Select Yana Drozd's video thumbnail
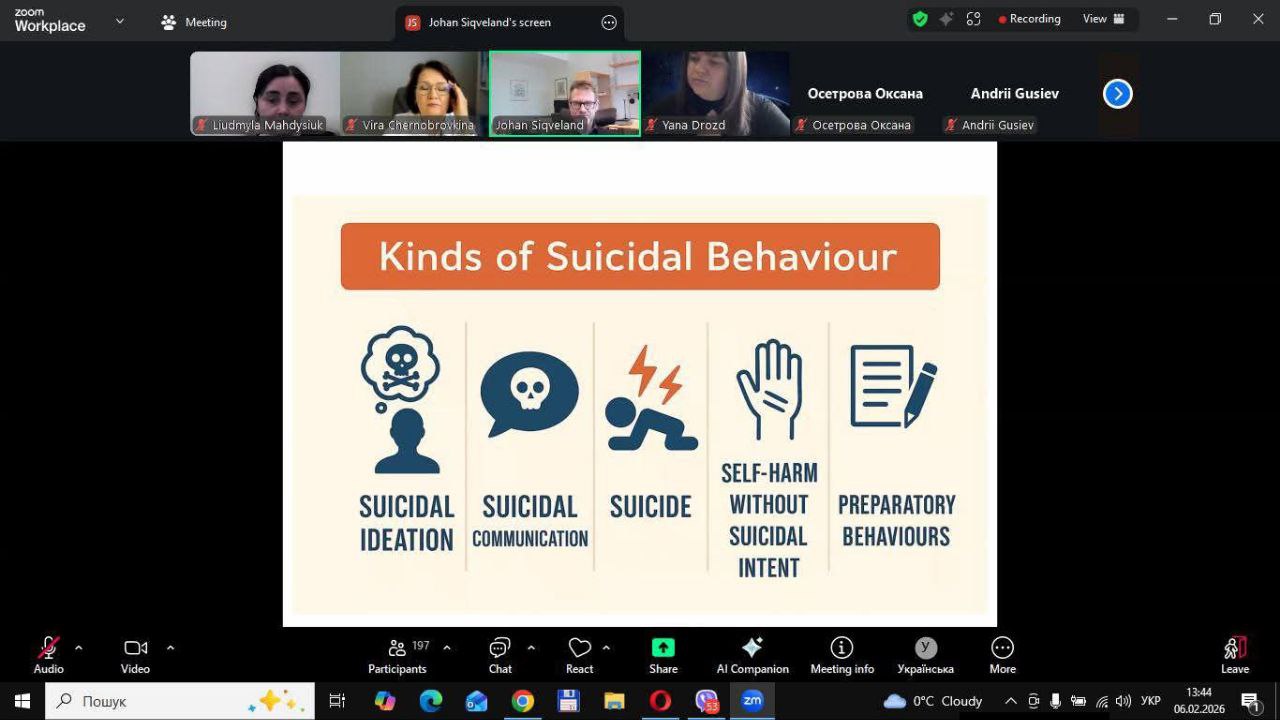 click(x=715, y=93)
